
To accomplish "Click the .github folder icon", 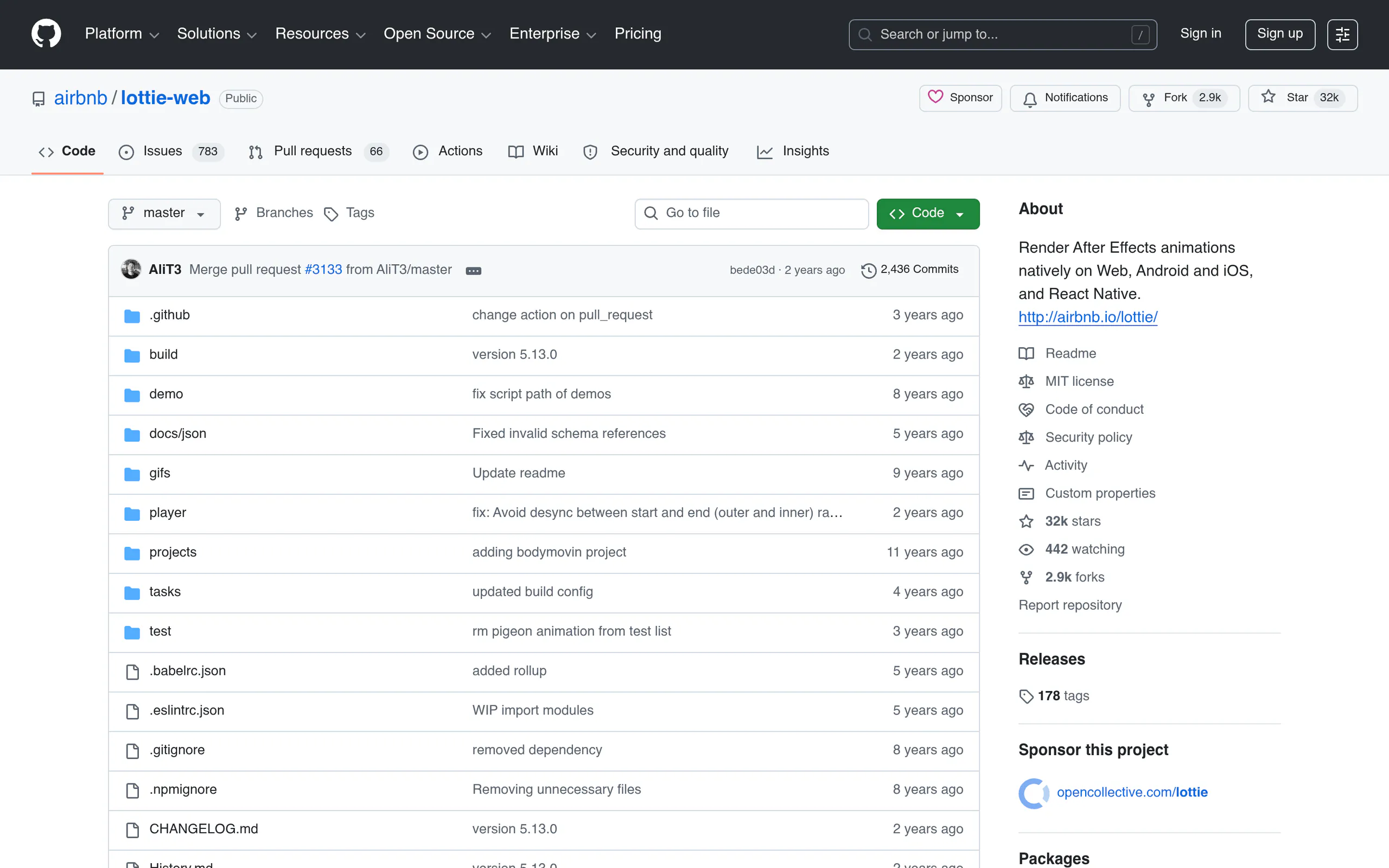I will (132, 316).
